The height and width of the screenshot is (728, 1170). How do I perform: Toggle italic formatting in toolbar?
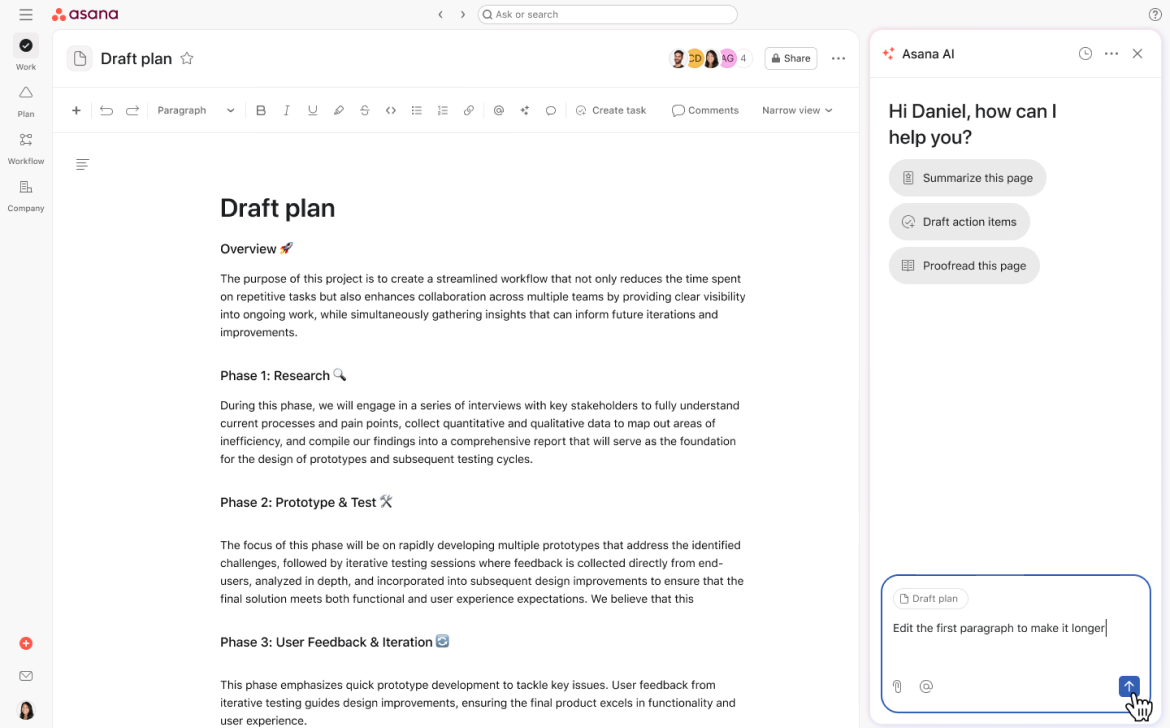coord(287,110)
